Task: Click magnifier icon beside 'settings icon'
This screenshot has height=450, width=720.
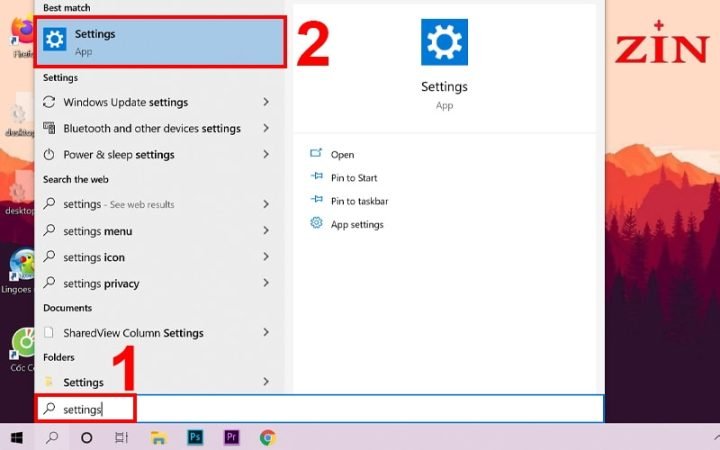Action: coord(49,256)
